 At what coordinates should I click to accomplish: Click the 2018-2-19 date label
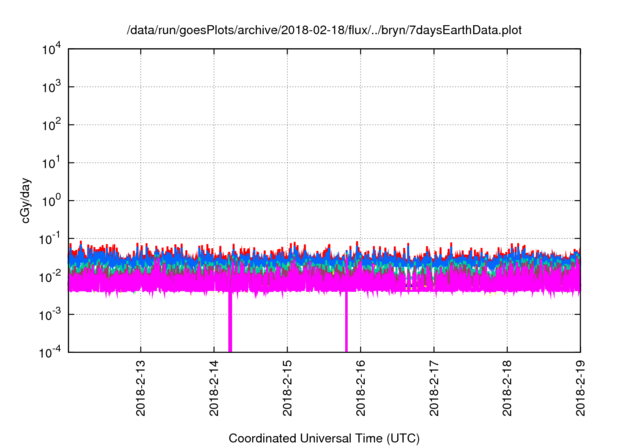coord(580,388)
